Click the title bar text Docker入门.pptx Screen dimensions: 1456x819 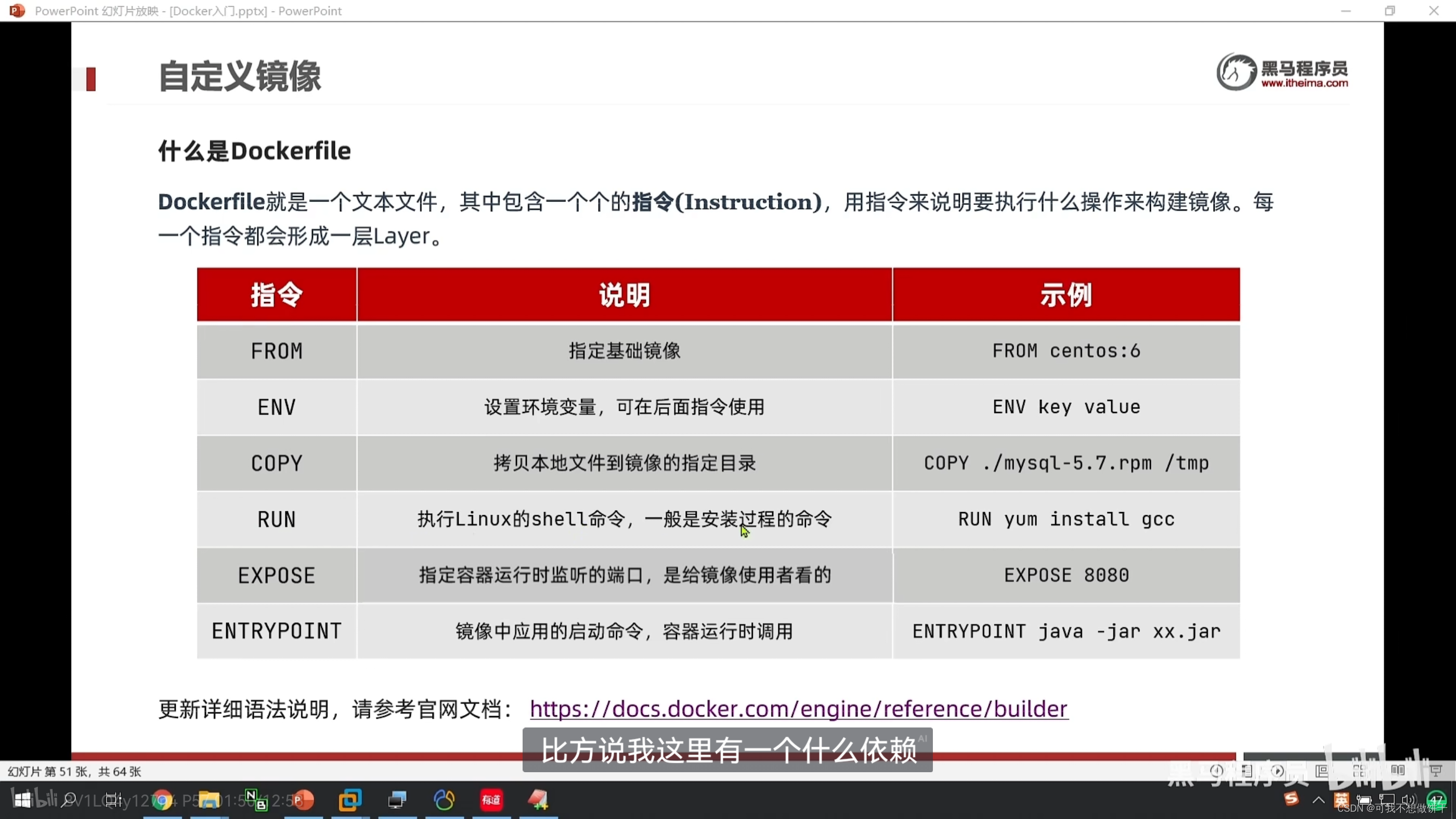click(x=218, y=11)
